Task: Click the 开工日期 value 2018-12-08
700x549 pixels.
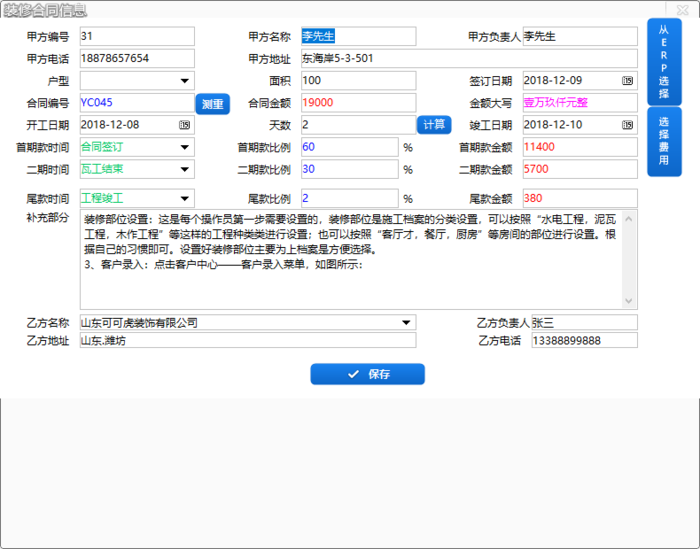Action: point(110,125)
